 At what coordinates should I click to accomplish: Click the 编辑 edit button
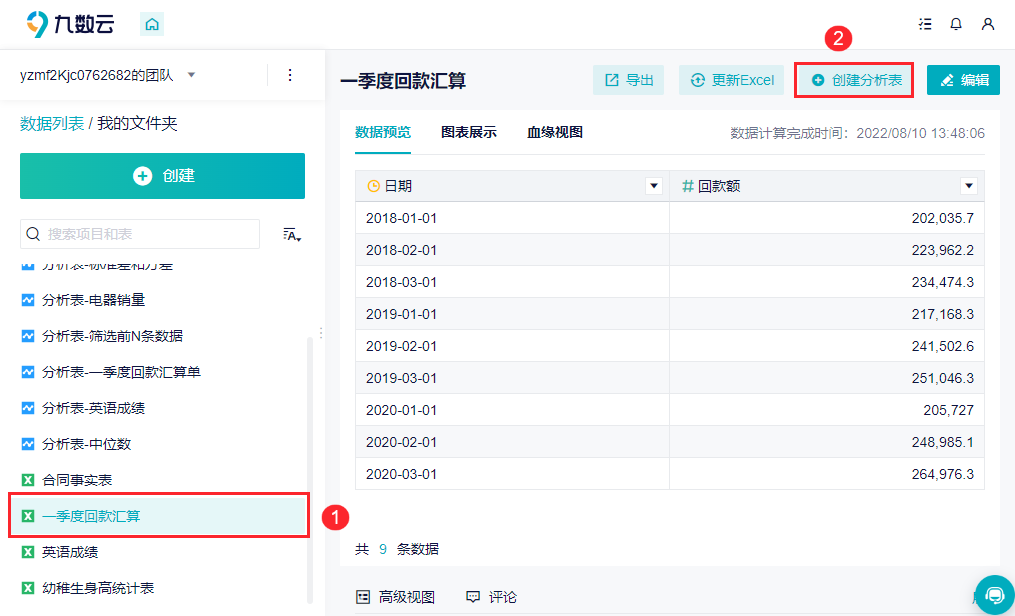[963, 80]
